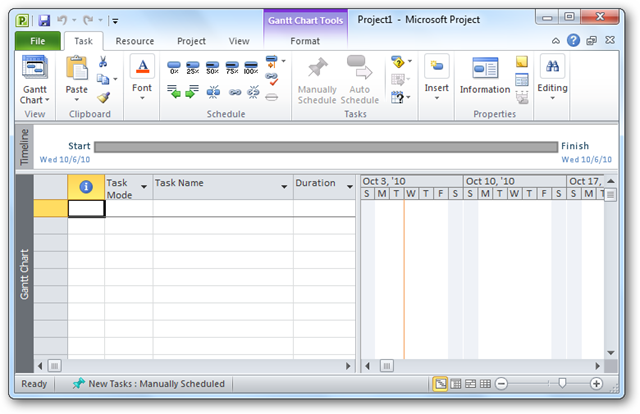Click the Copy icon
640x414 pixels.
pyautogui.click(x=103, y=79)
